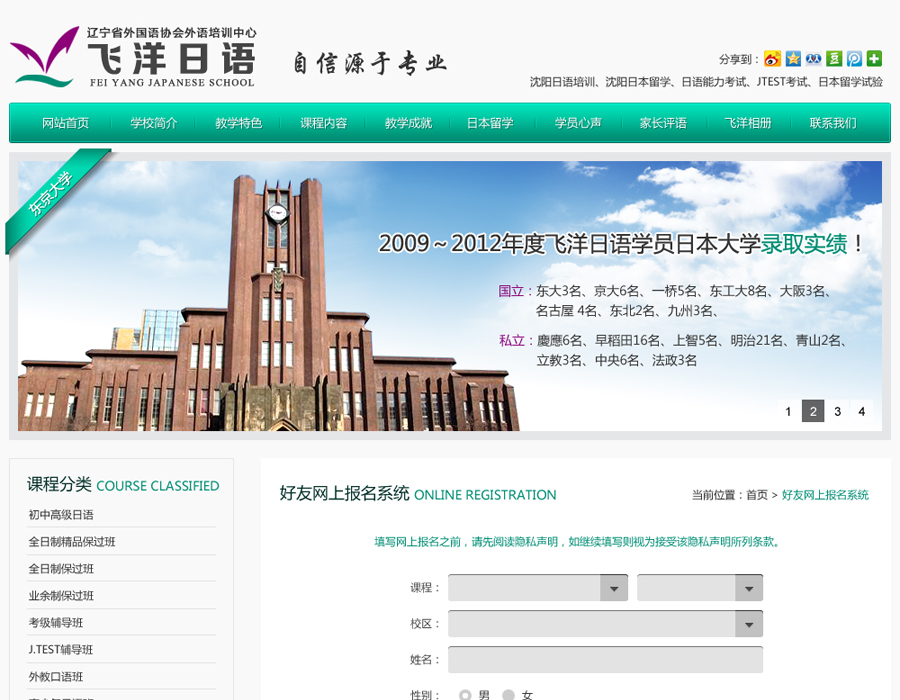This screenshot has width=900, height=700.
Task: Open the J.TEST辅导班 course link
Action: [x=61, y=650]
